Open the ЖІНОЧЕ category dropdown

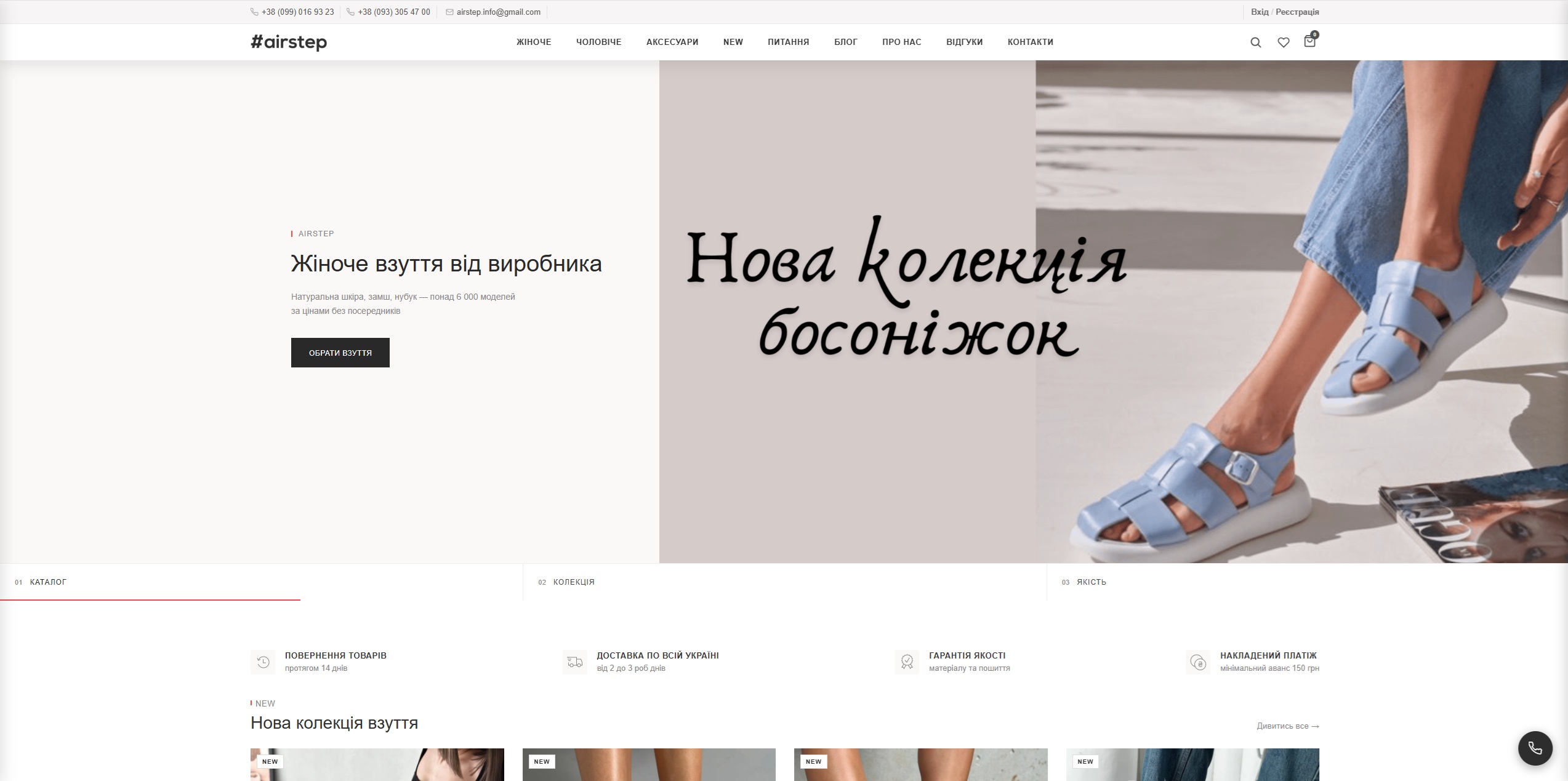(x=533, y=42)
